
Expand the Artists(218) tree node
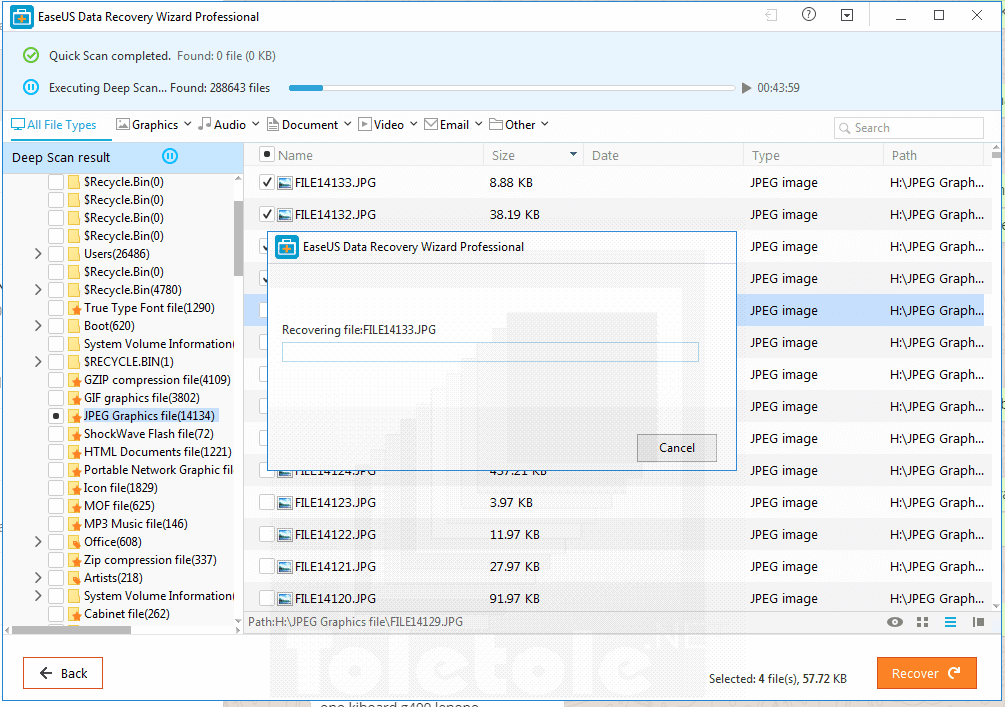click(x=38, y=578)
